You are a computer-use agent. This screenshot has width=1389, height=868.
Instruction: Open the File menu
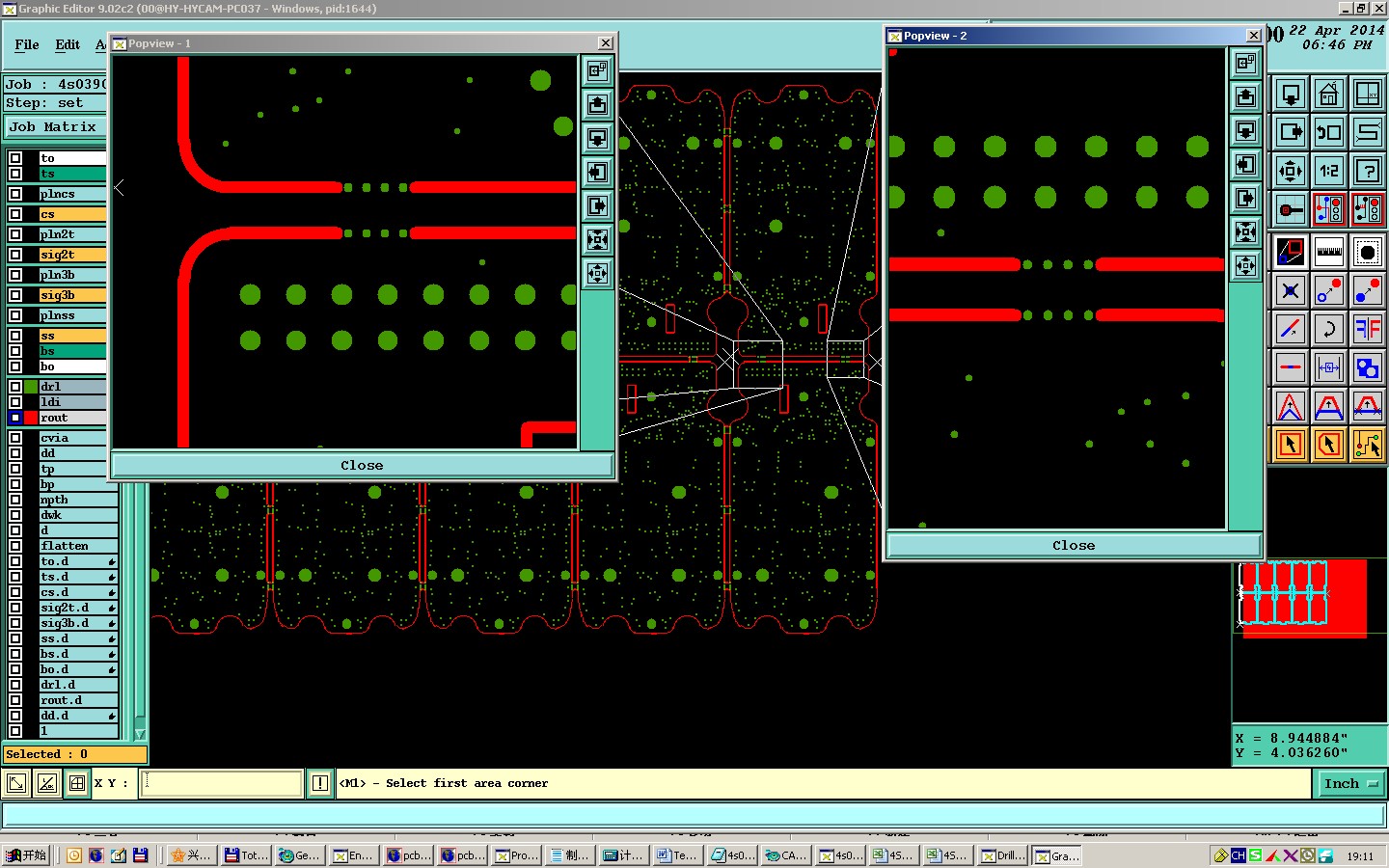[x=27, y=44]
